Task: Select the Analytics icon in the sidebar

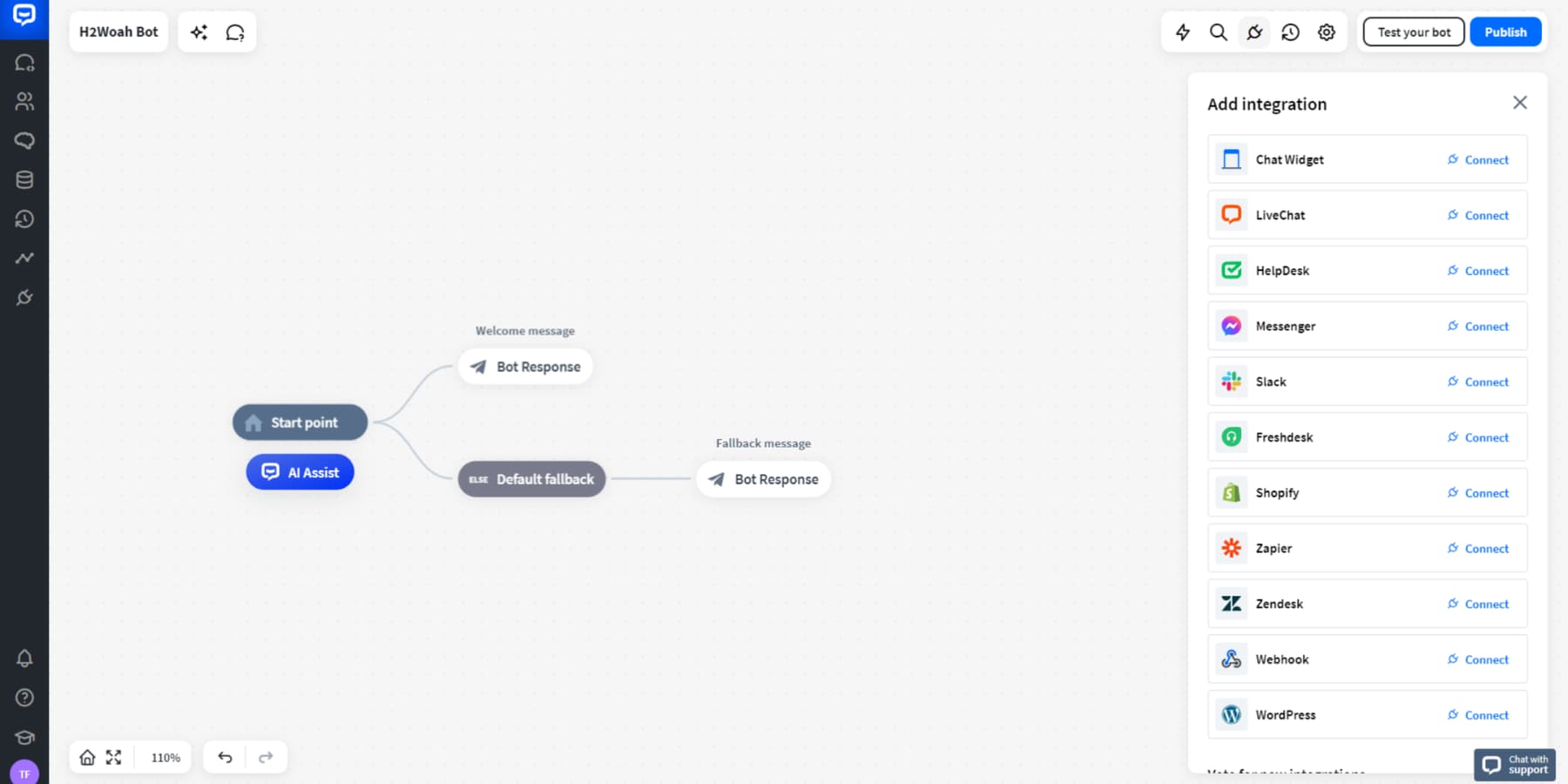Action: point(24,258)
